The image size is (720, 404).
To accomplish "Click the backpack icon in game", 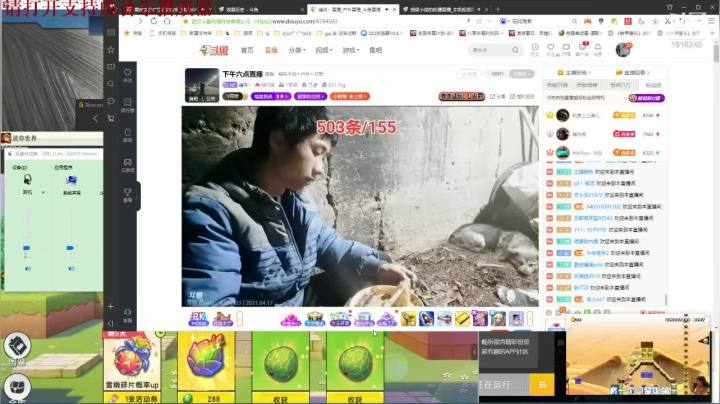I will pos(17,387).
